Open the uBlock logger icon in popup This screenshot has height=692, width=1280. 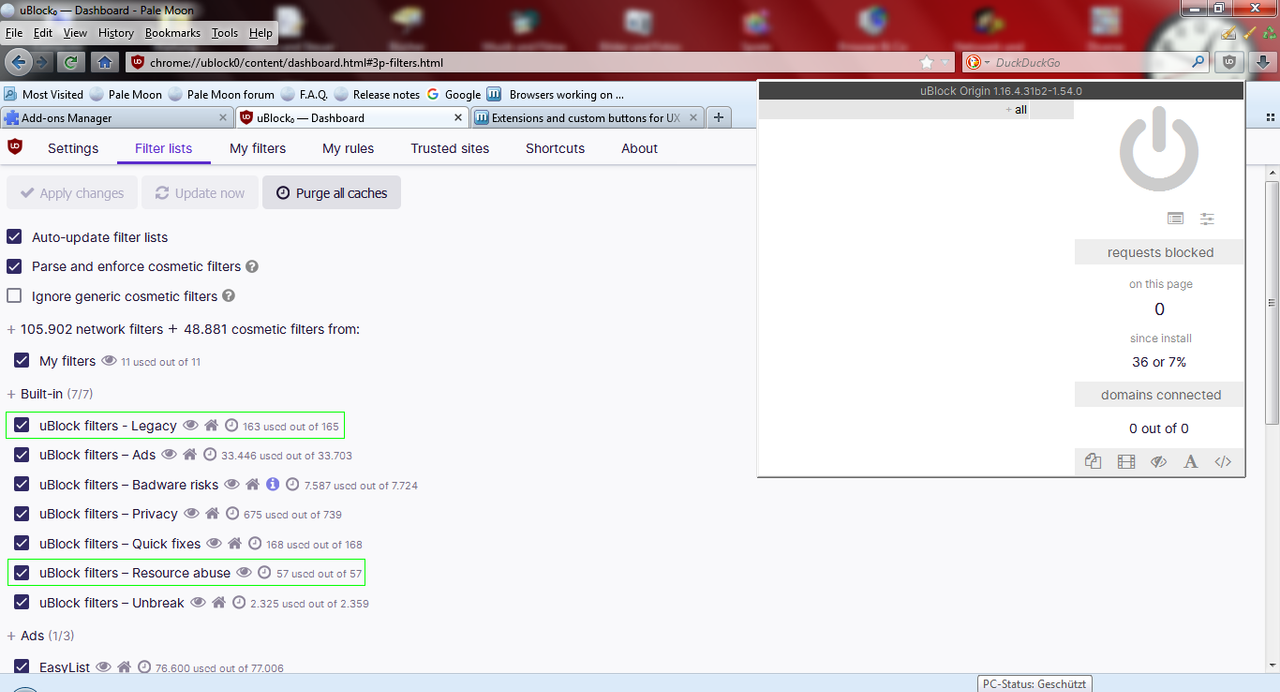pyautogui.click(x=1176, y=218)
